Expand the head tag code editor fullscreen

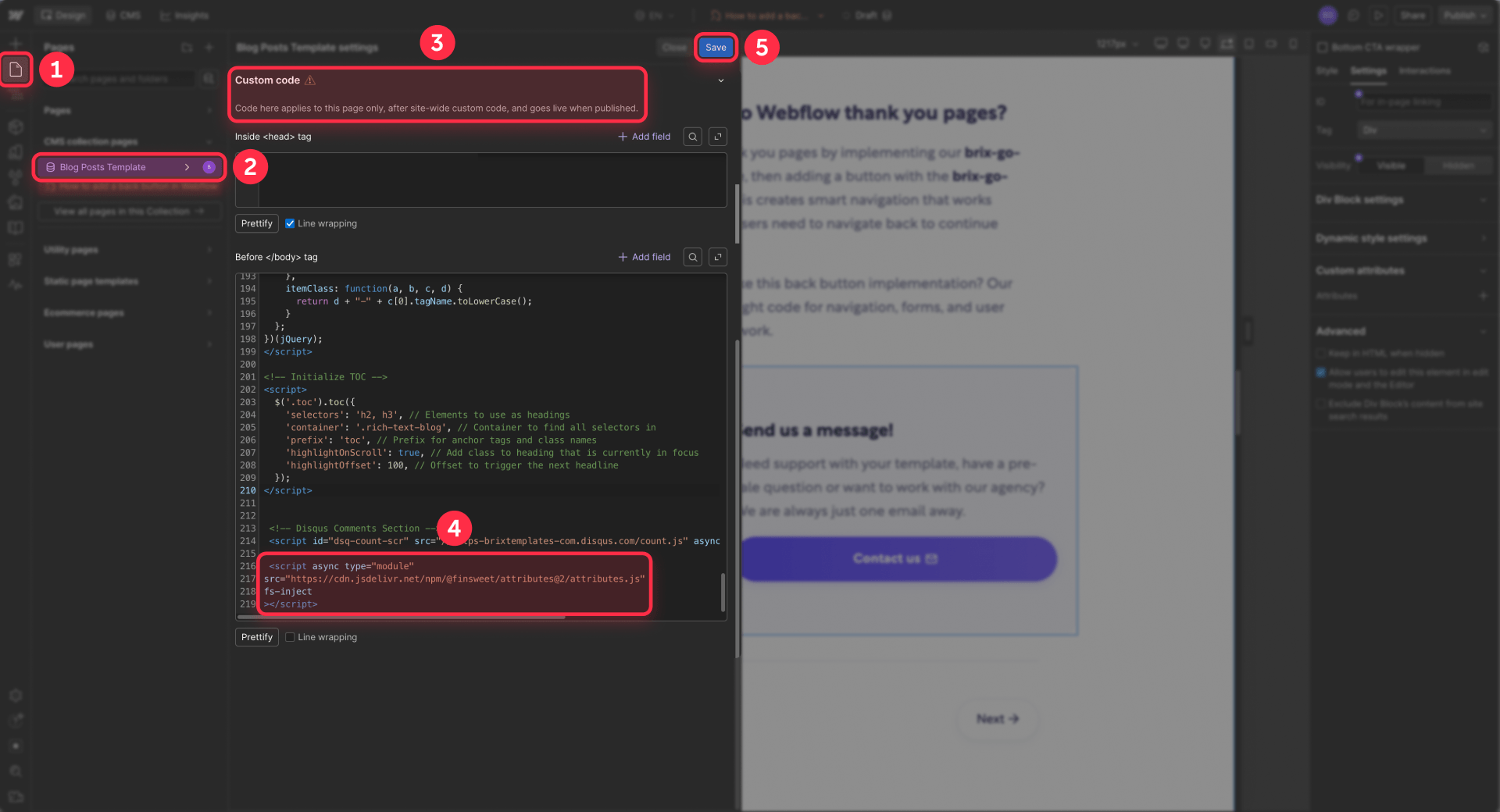pos(717,137)
